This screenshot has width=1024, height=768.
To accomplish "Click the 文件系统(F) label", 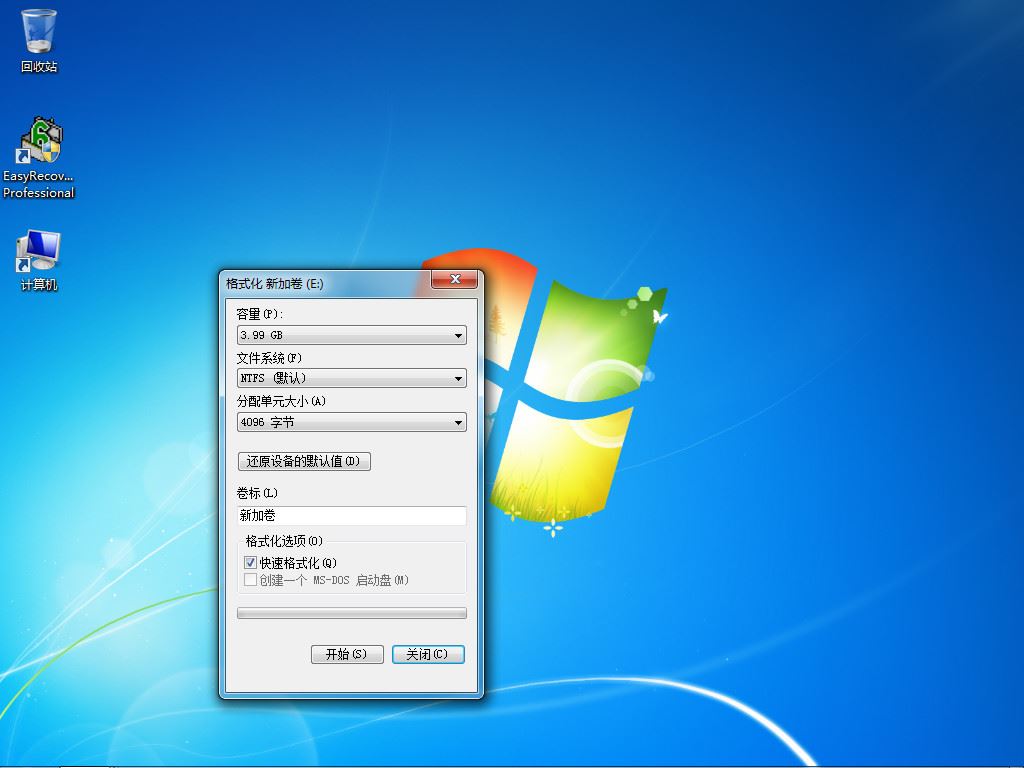I will (x=269, y=358).
